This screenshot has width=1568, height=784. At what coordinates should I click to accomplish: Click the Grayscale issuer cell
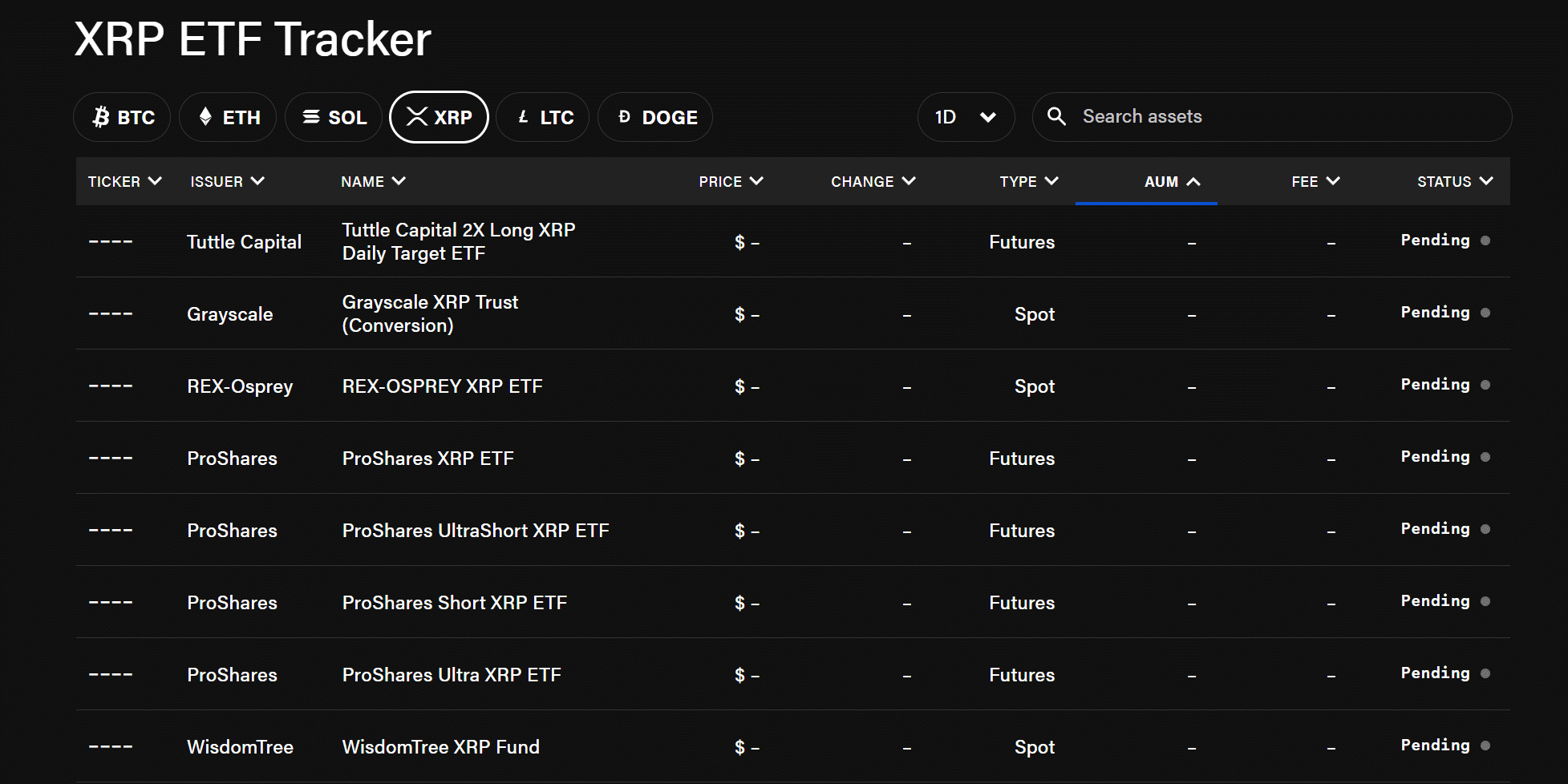(229, 314)
